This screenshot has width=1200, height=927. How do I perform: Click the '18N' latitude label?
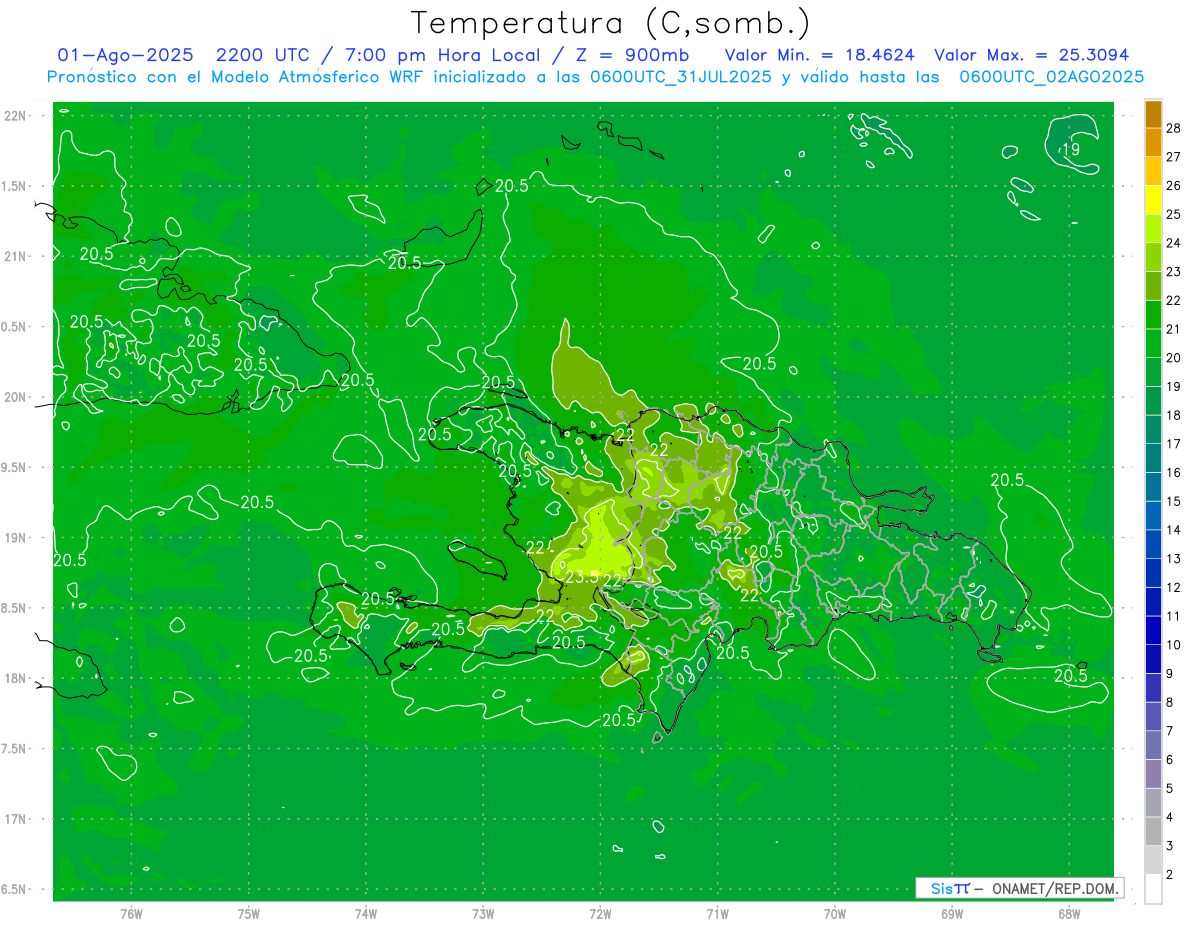pos(14,678)
